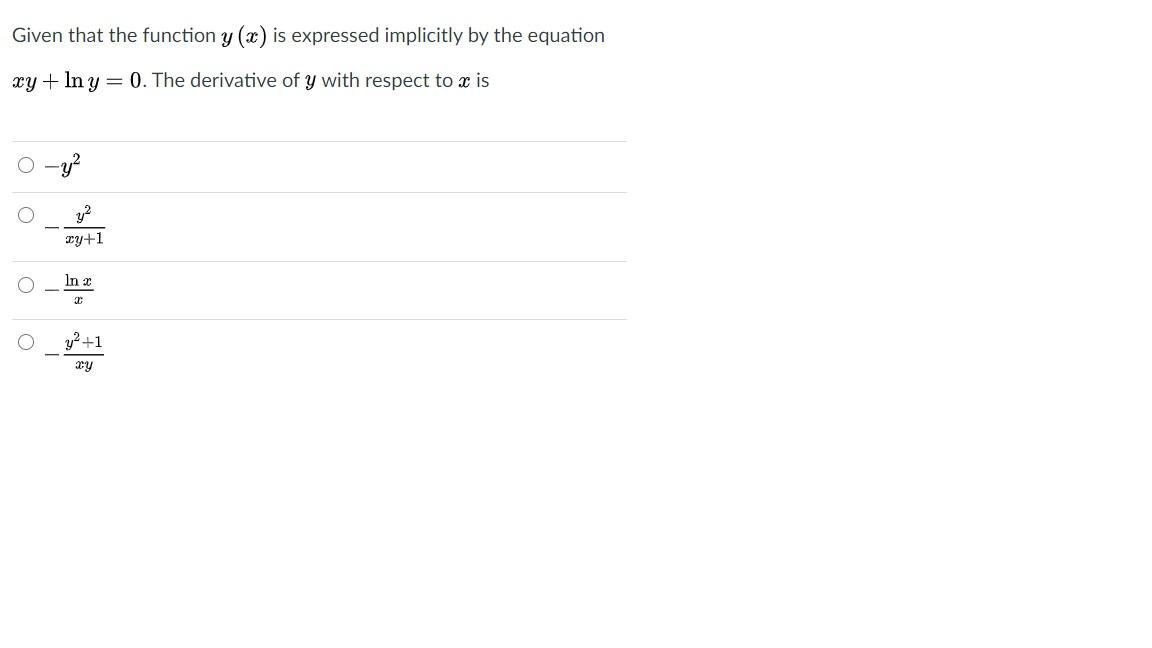Pick the radio button beside −ln x / x
Image resolution: width=1152 pixels, height=648 pixels.
coord(25,284)
